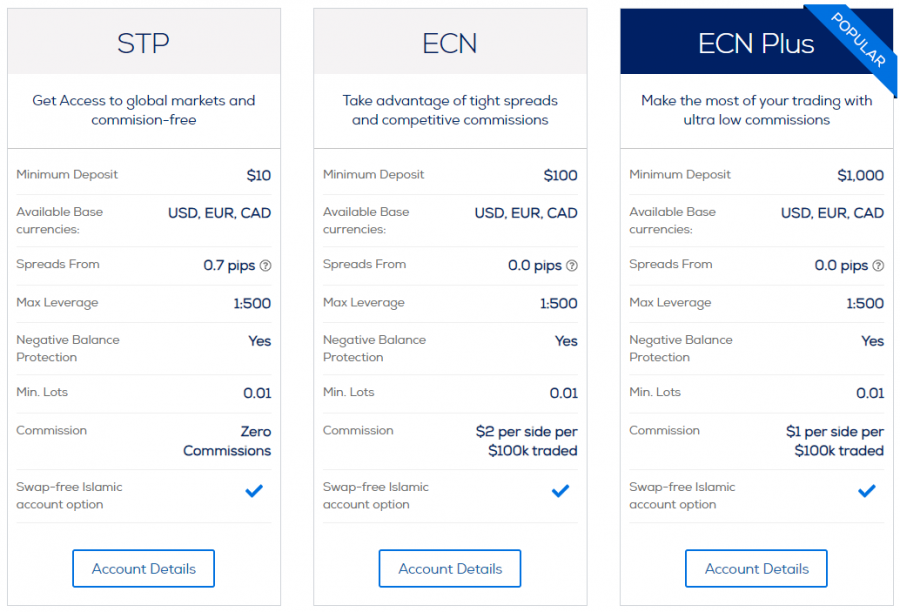The width and height of the screenshot is (900, 612).
Task: Click the ECN Plus spreads help icon
Action: coord(878,266)
